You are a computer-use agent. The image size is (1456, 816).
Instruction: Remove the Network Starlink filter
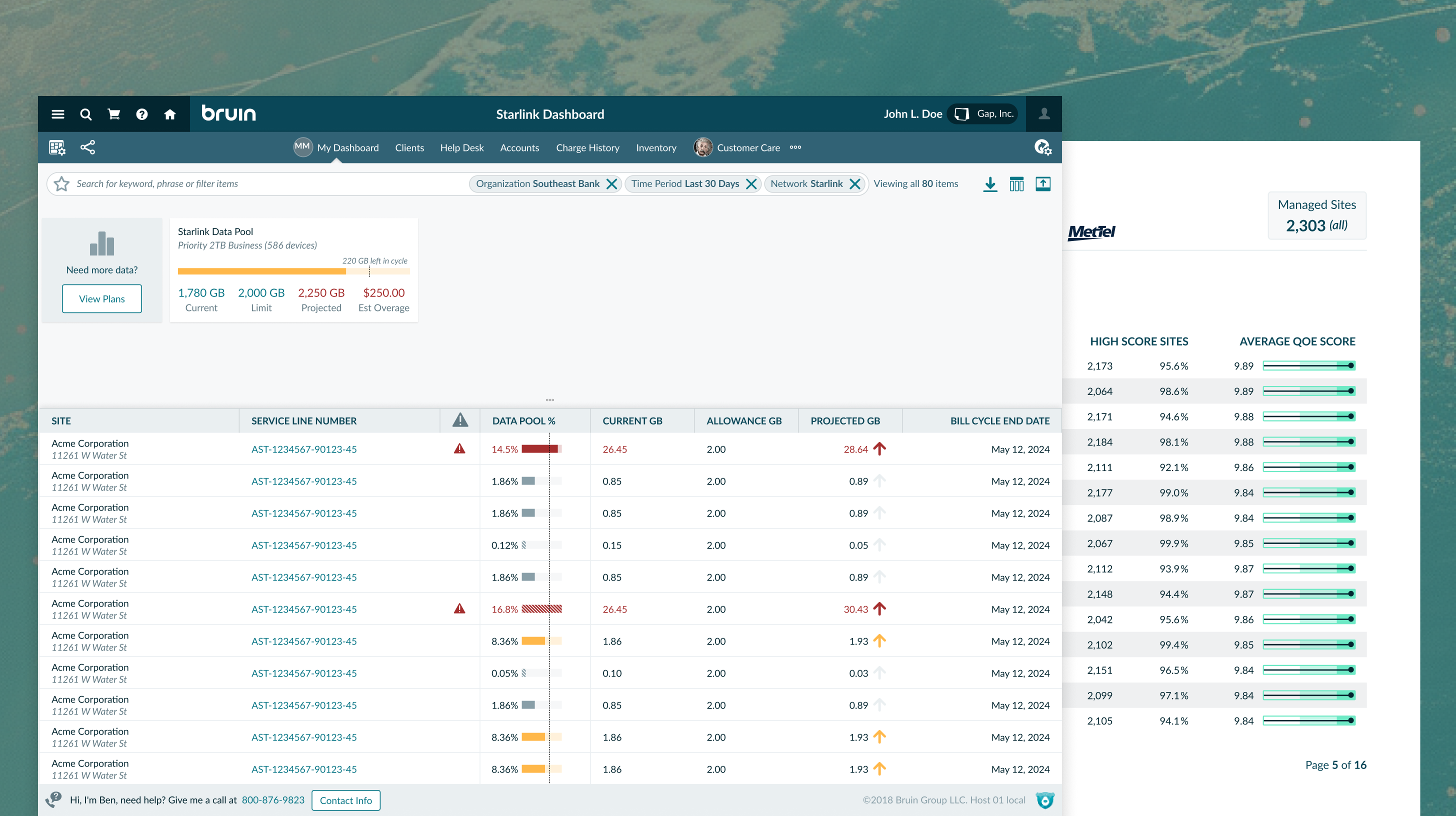[854, 184]
